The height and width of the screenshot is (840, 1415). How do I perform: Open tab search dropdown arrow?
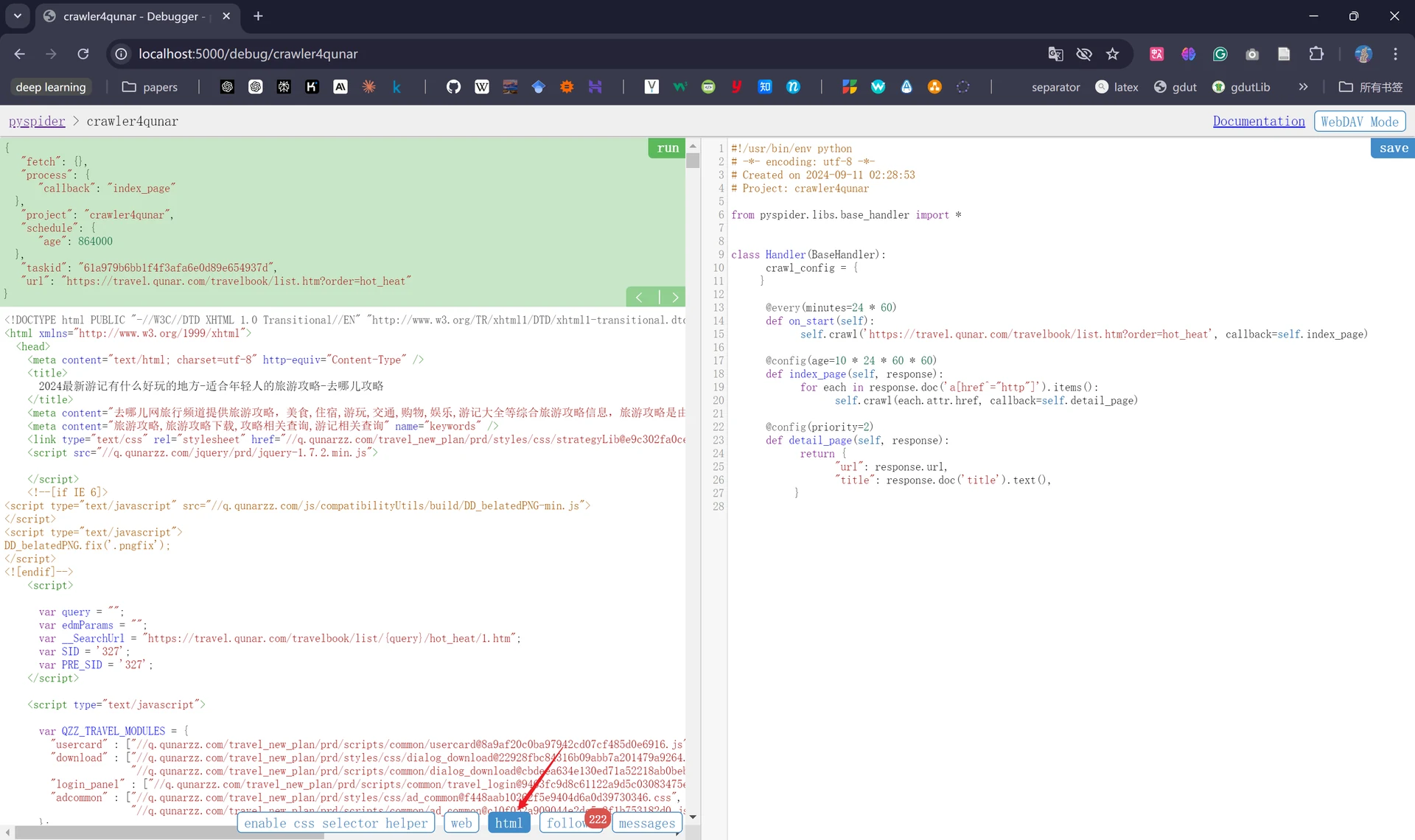18,15
